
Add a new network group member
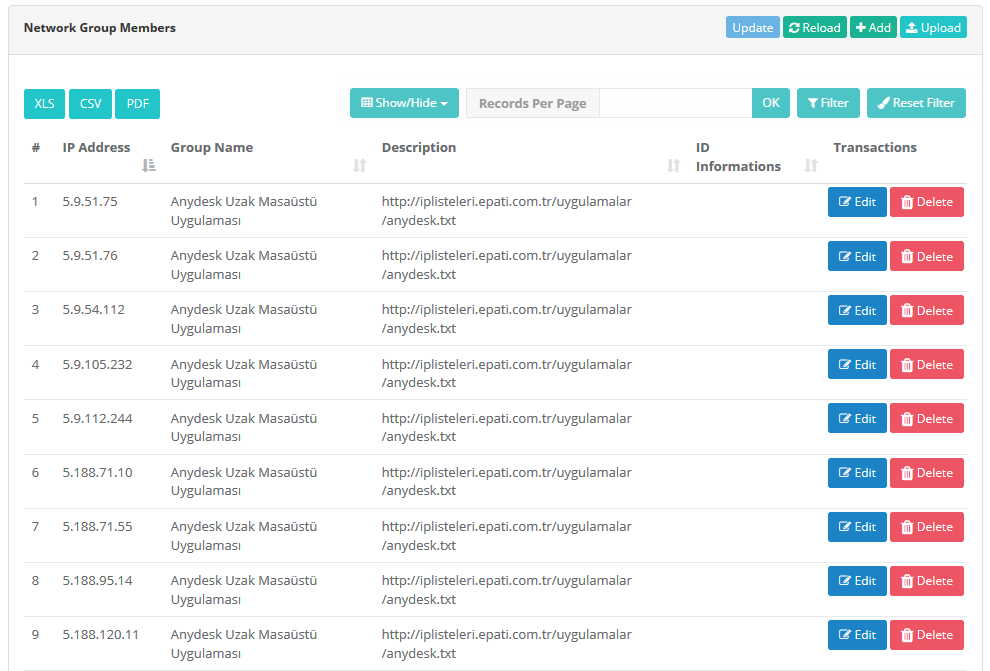click(x=873, y=27)
